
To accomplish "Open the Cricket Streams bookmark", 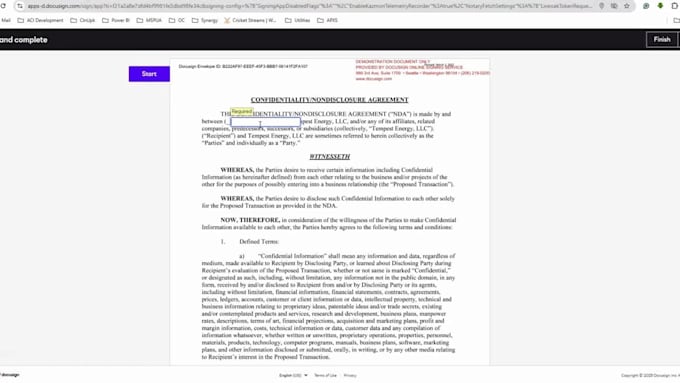I will click(x=250, y=20).
